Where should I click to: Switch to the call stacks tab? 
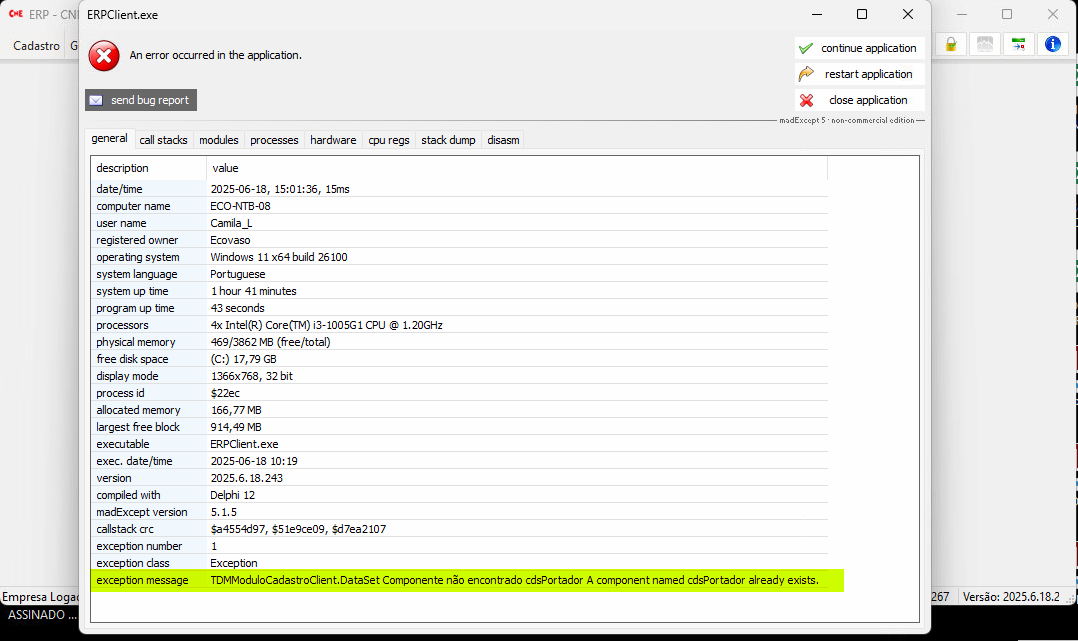tap(163, 140)
